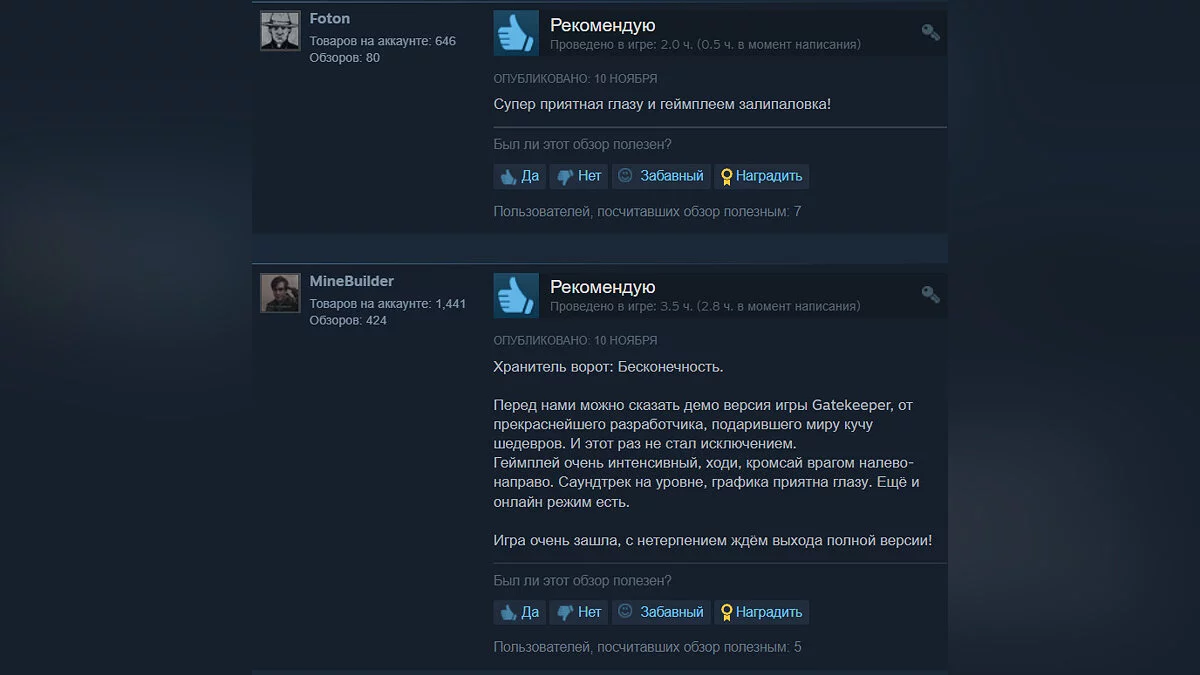Screen dimensions: 1200x675
Task: Vote Да on Foton's review
Action: [519, 176]
